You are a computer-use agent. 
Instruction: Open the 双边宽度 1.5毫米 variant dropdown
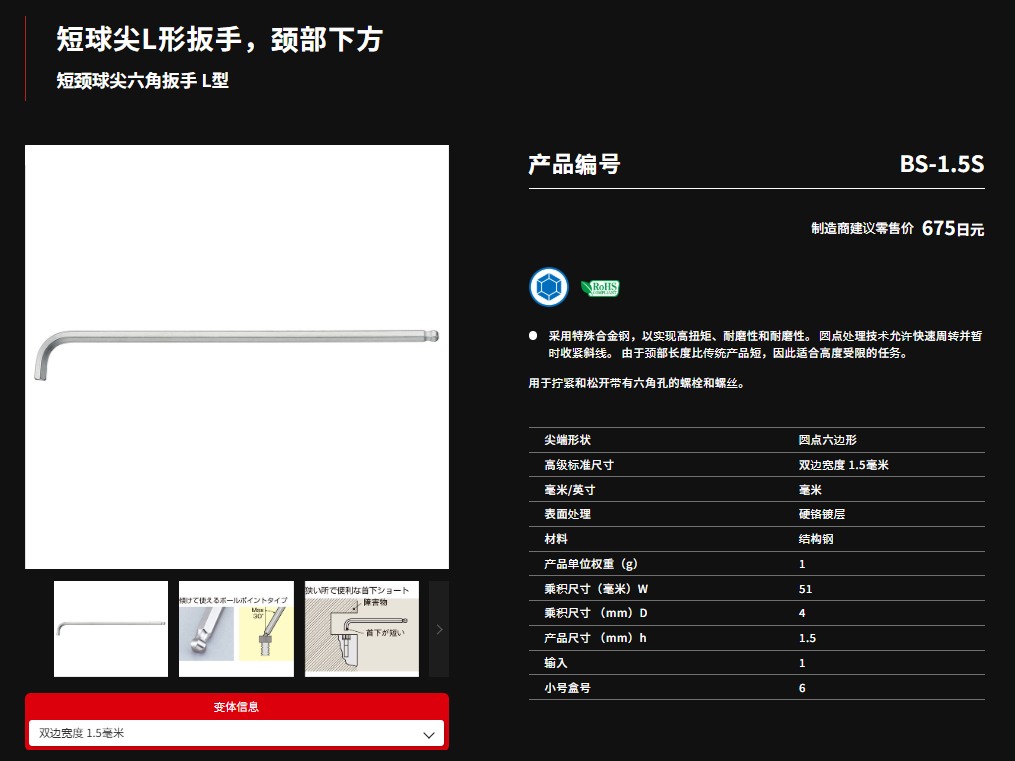pyautogui.click(x=236, y=734)
